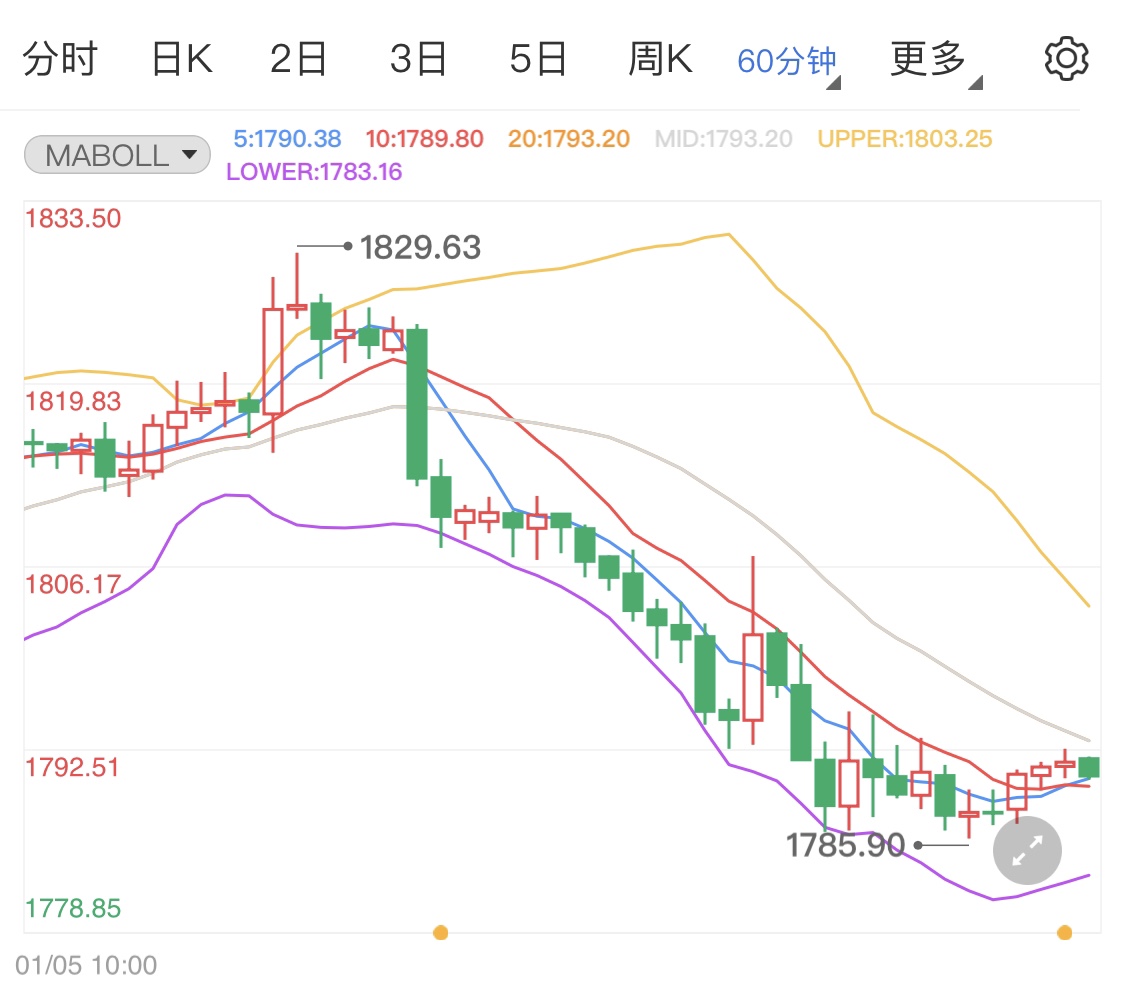Select the 5日 chart view
Viewport: 1125px width, 982px height.
539,57
